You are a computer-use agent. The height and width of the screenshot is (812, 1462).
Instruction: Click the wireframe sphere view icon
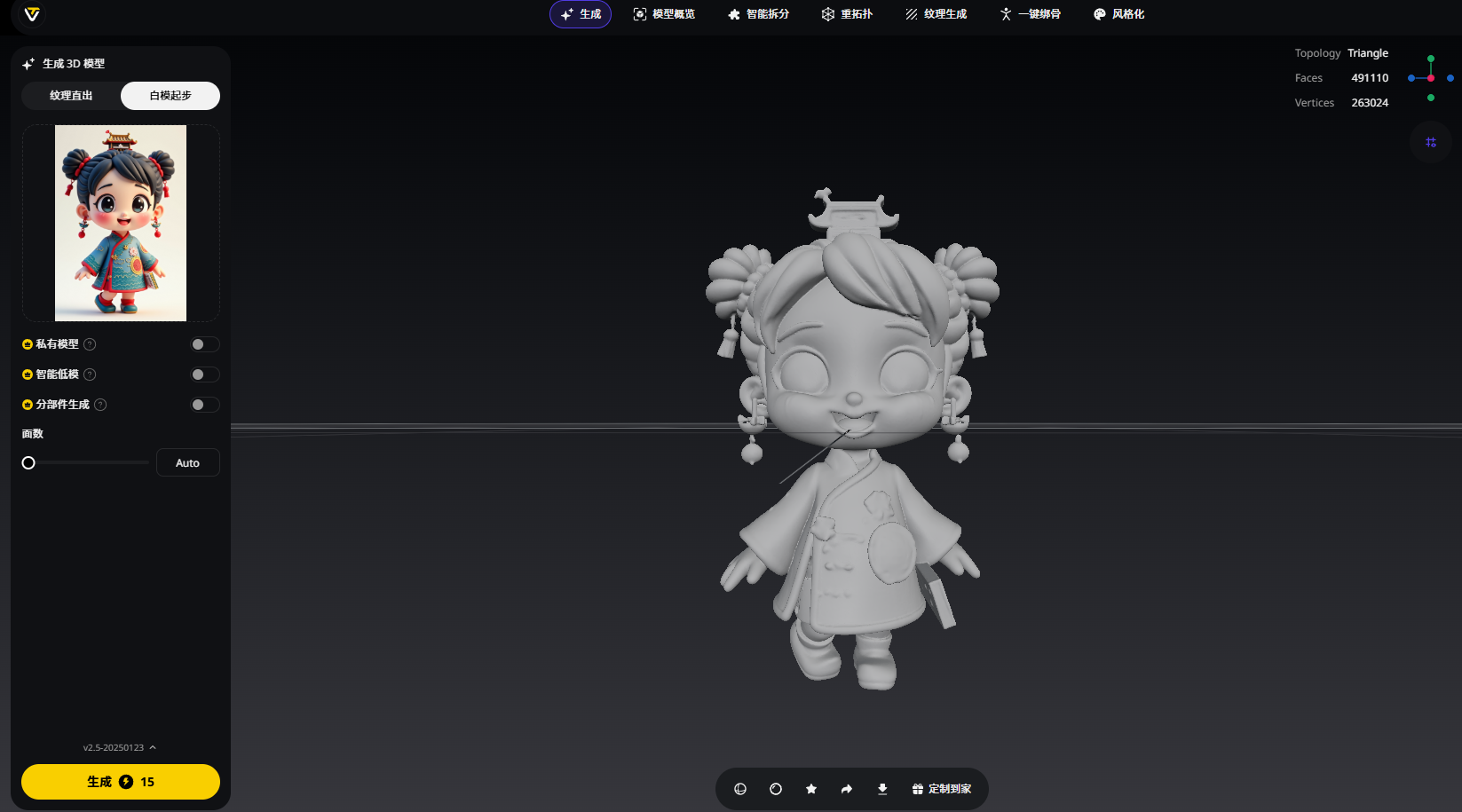coord(740,789)
